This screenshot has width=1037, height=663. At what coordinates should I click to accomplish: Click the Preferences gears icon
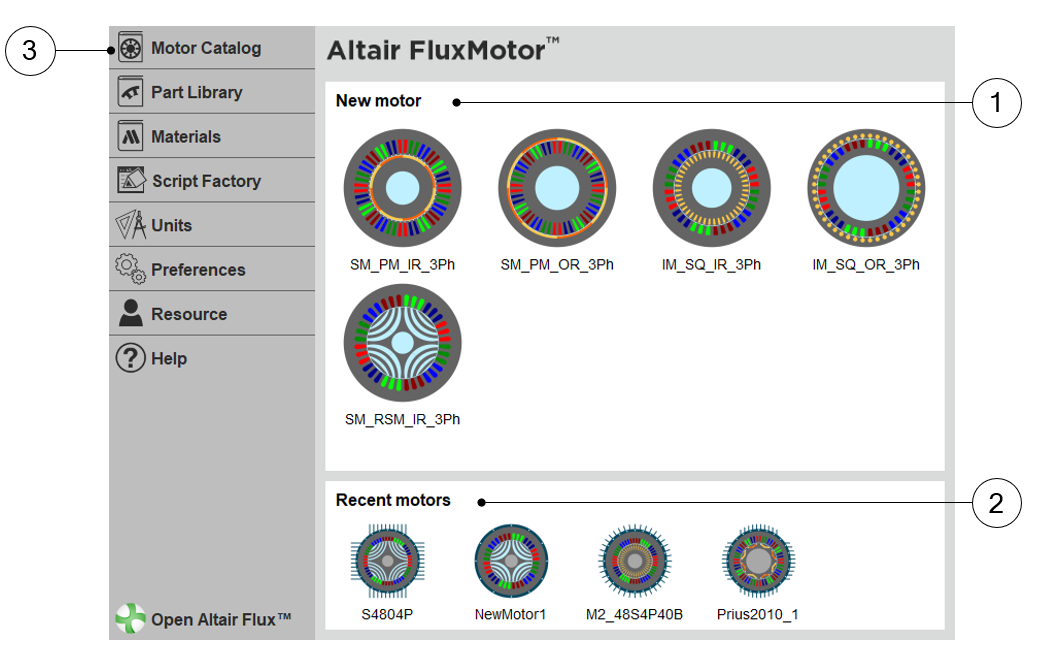pyautogui.click(x=131, y=269)
